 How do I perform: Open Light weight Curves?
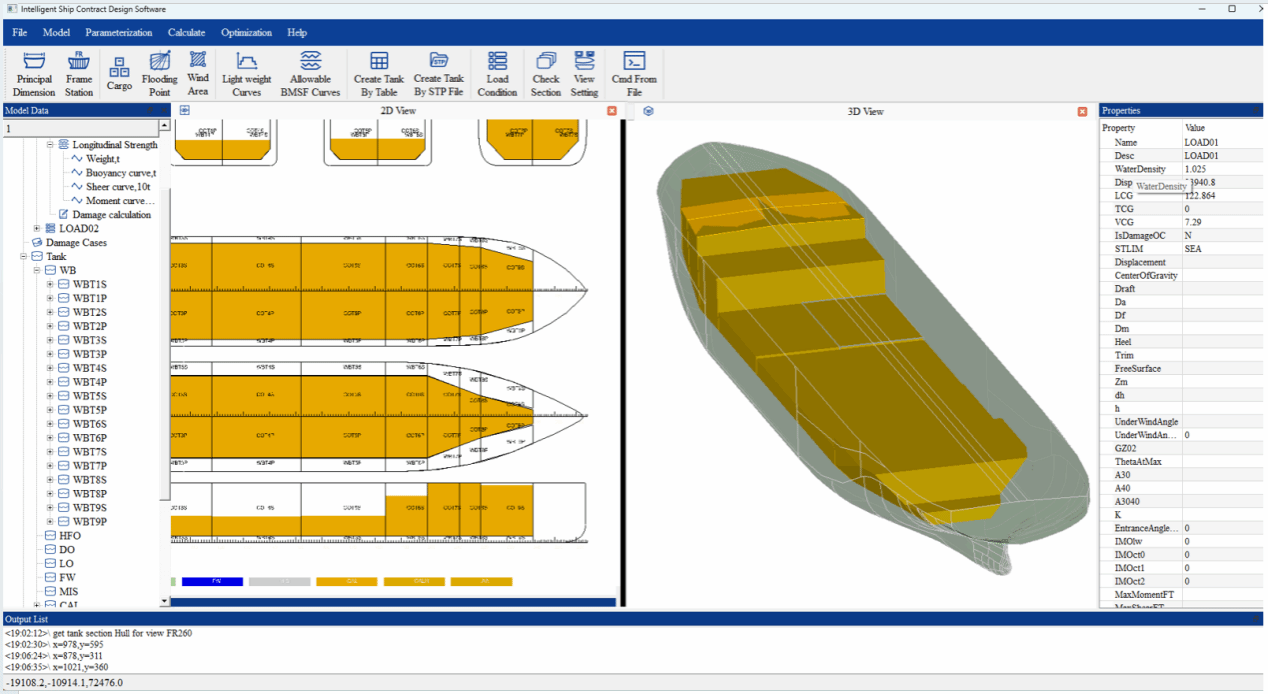coord(246,73)
